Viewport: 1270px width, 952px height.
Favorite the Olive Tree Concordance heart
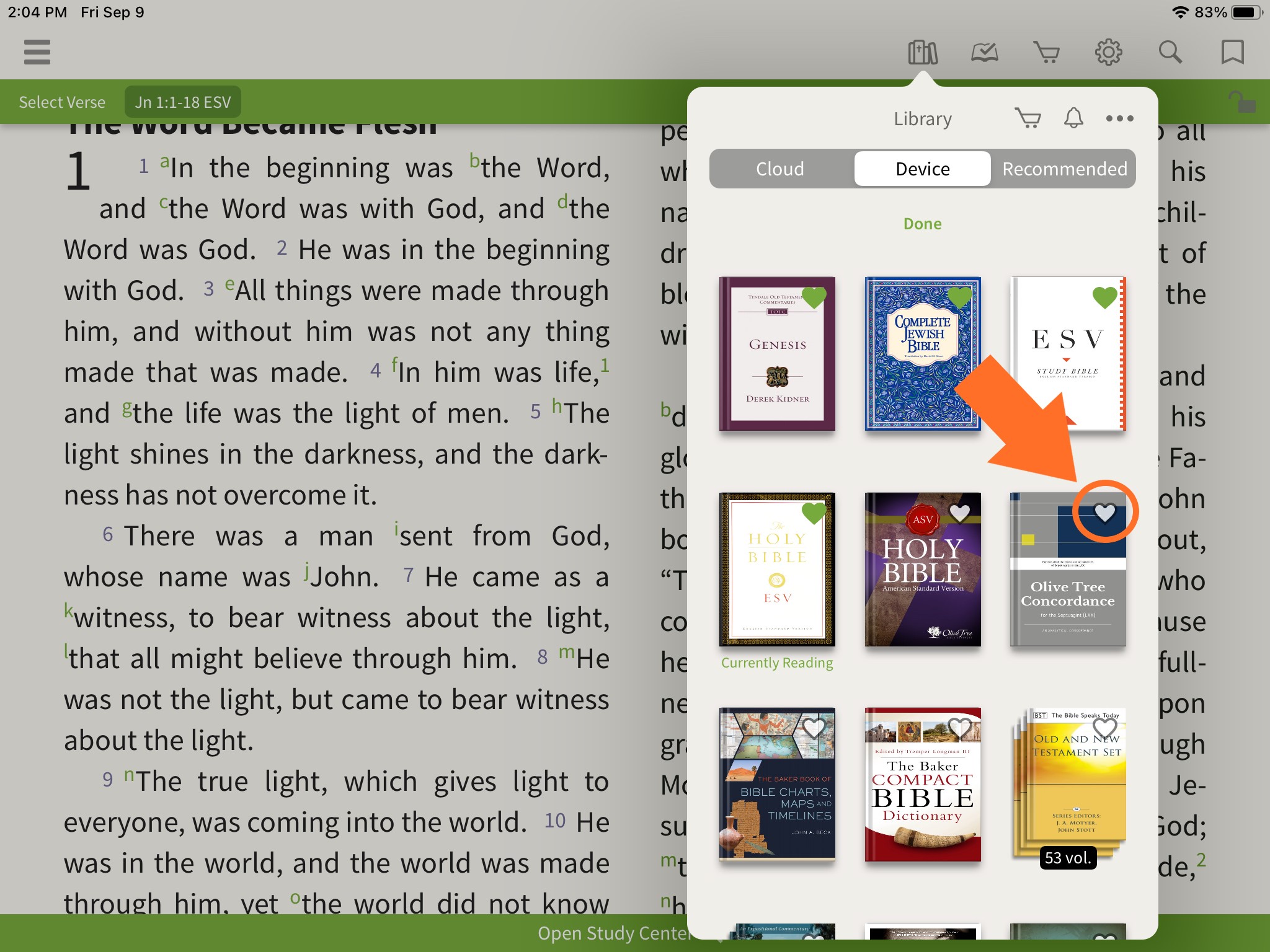click(x=1105, y=513)
